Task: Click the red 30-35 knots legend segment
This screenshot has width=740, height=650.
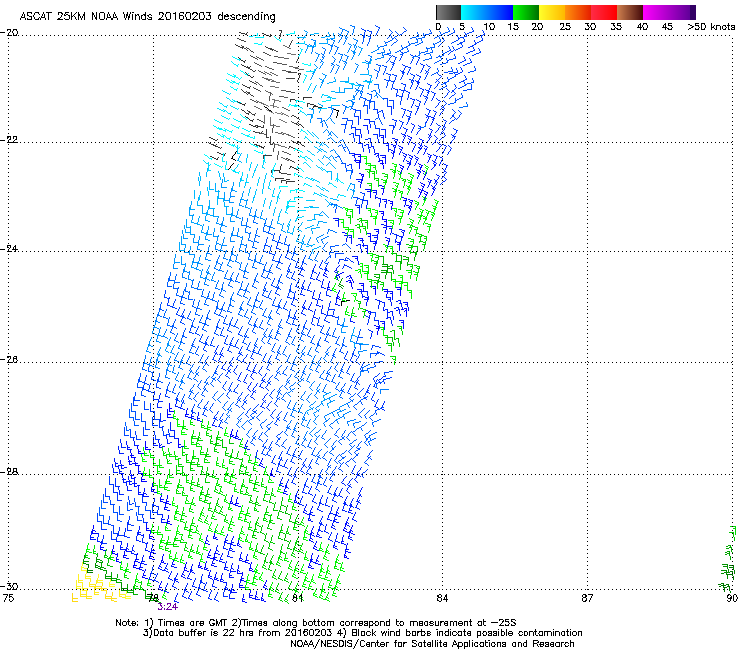Action: click(604, 12)
